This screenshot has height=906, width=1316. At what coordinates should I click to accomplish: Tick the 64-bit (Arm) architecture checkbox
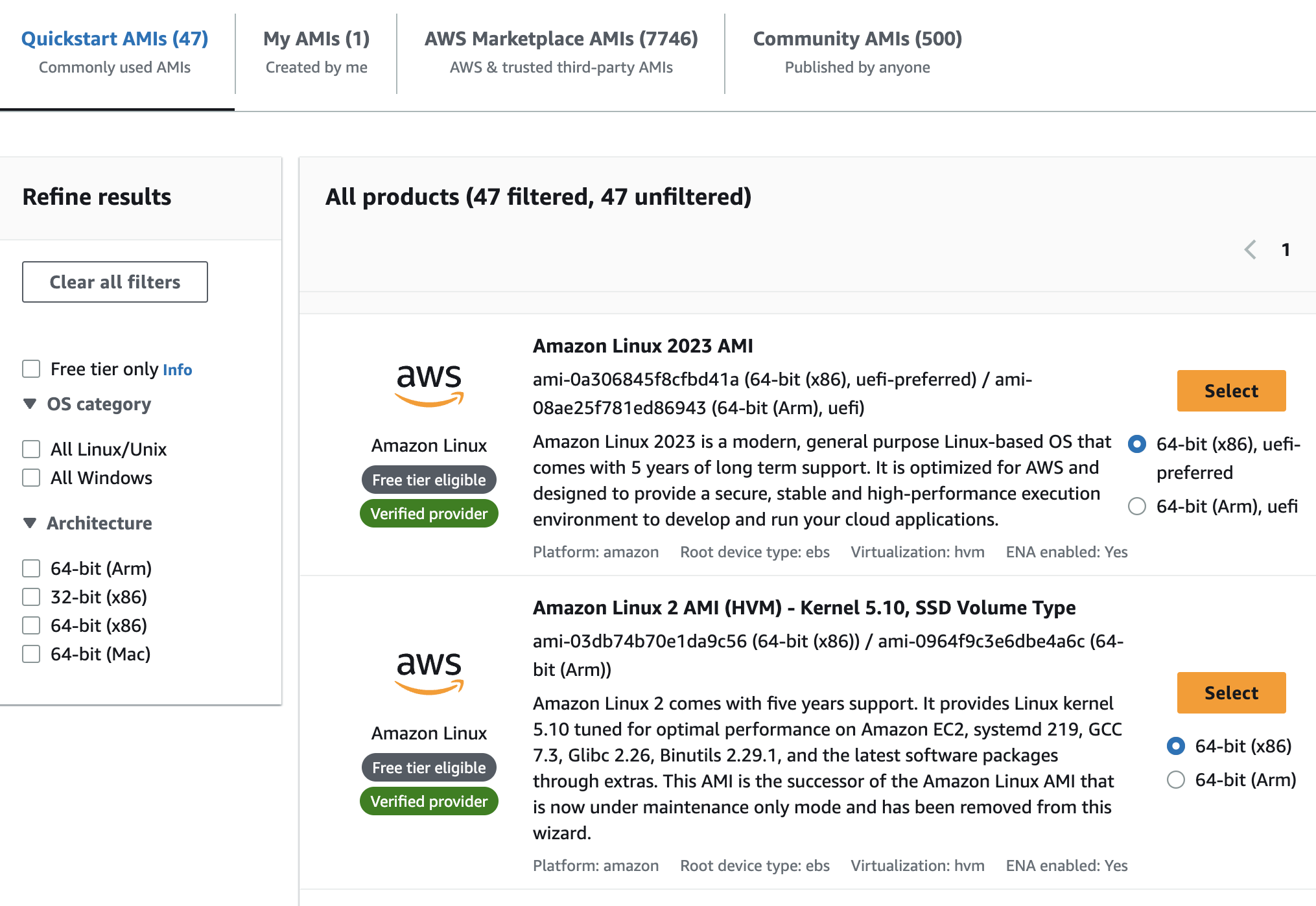(x=31, y=568)
